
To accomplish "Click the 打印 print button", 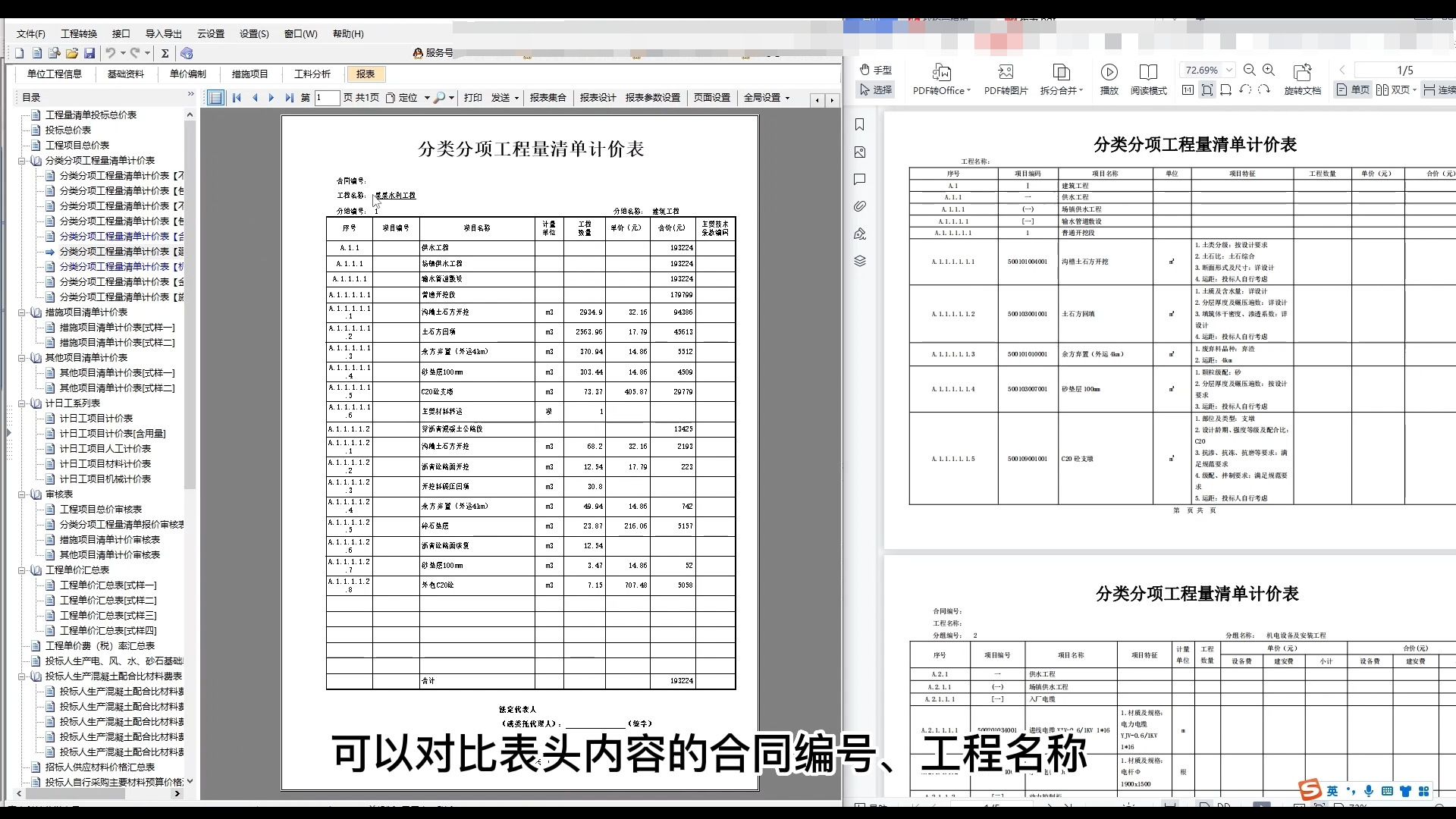I will click(473, 98).
